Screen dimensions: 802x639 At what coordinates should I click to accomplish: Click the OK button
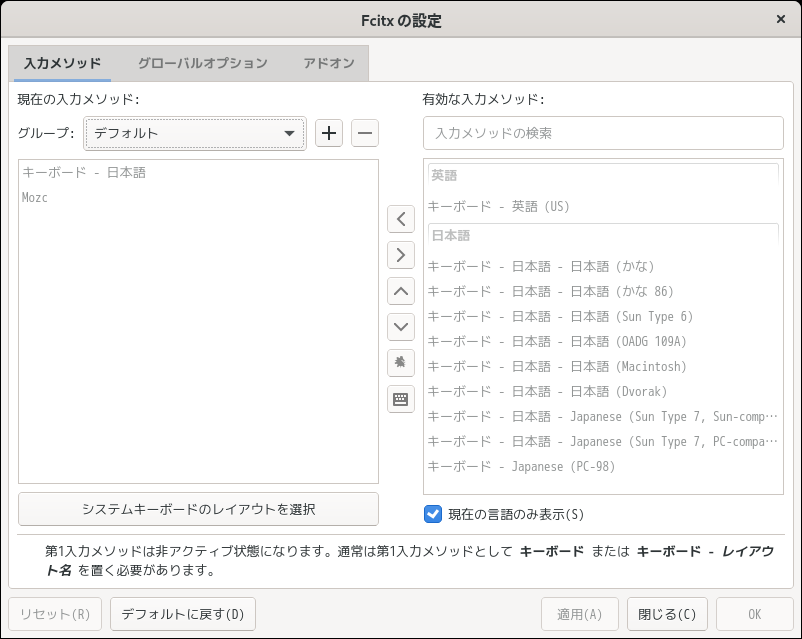(754, 614)
